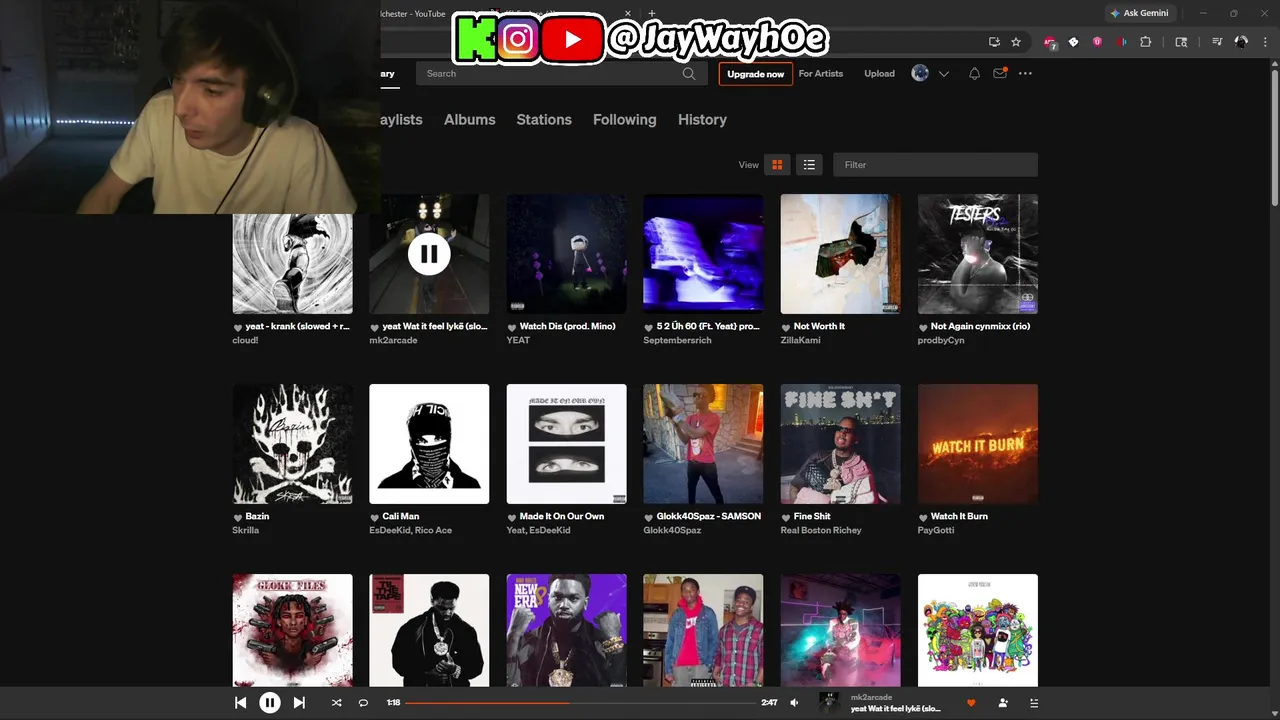
Task: Open the next-up queue list icon
Action: coord(1034,703)
